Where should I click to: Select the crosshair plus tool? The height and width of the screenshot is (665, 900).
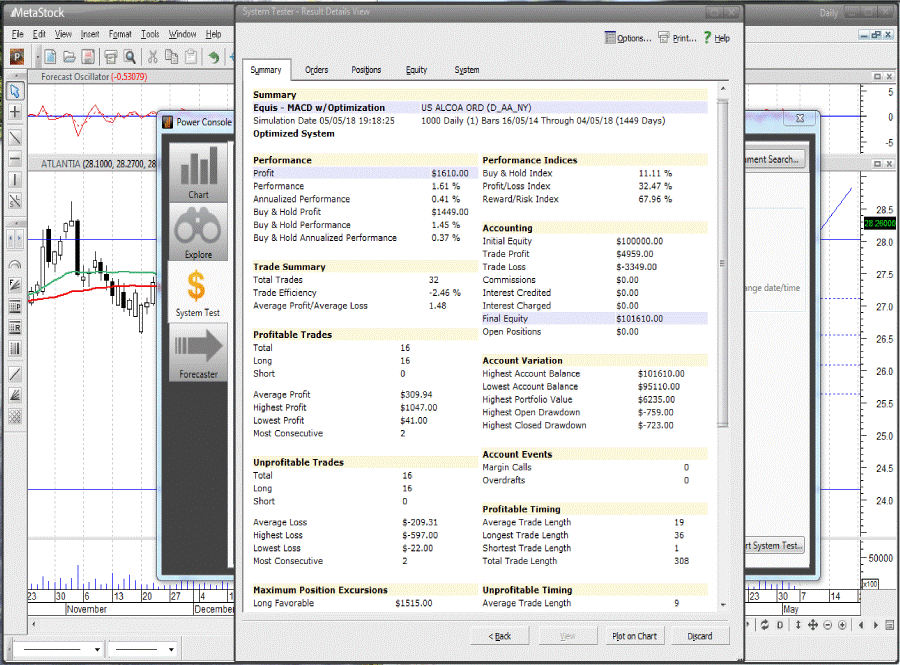15,112
